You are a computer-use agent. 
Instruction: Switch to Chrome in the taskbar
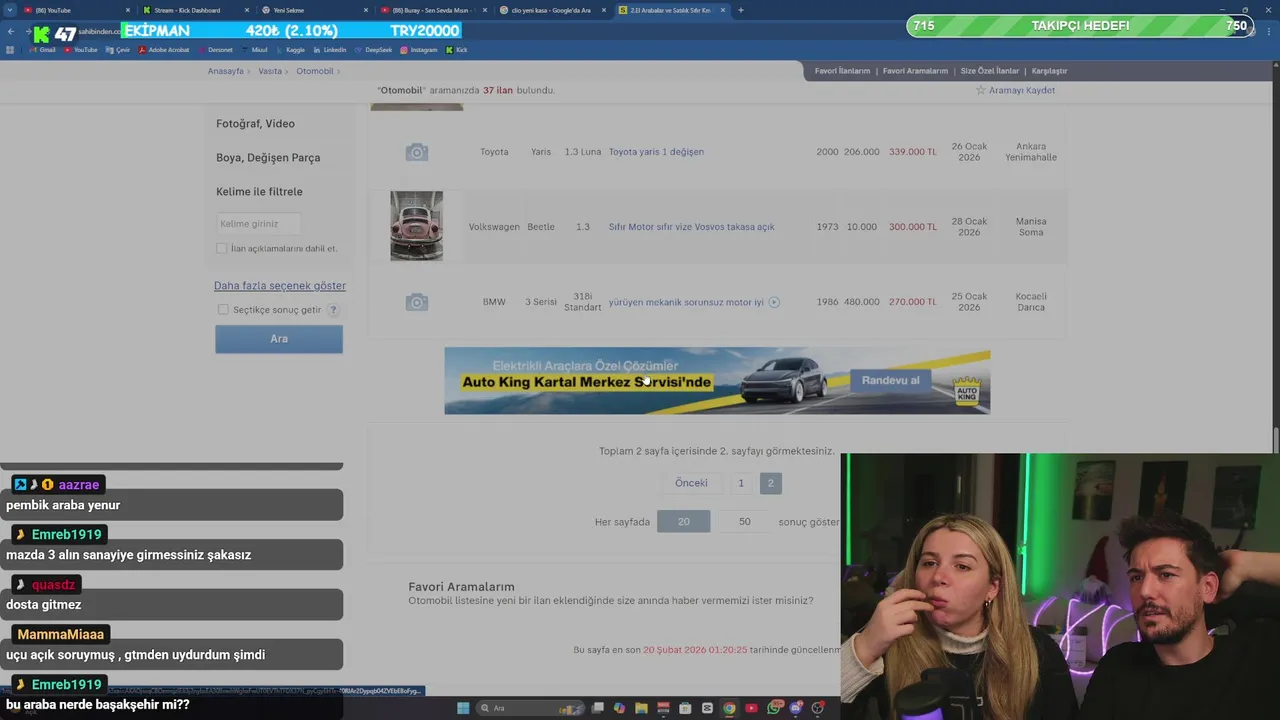[x=729, y=708]
